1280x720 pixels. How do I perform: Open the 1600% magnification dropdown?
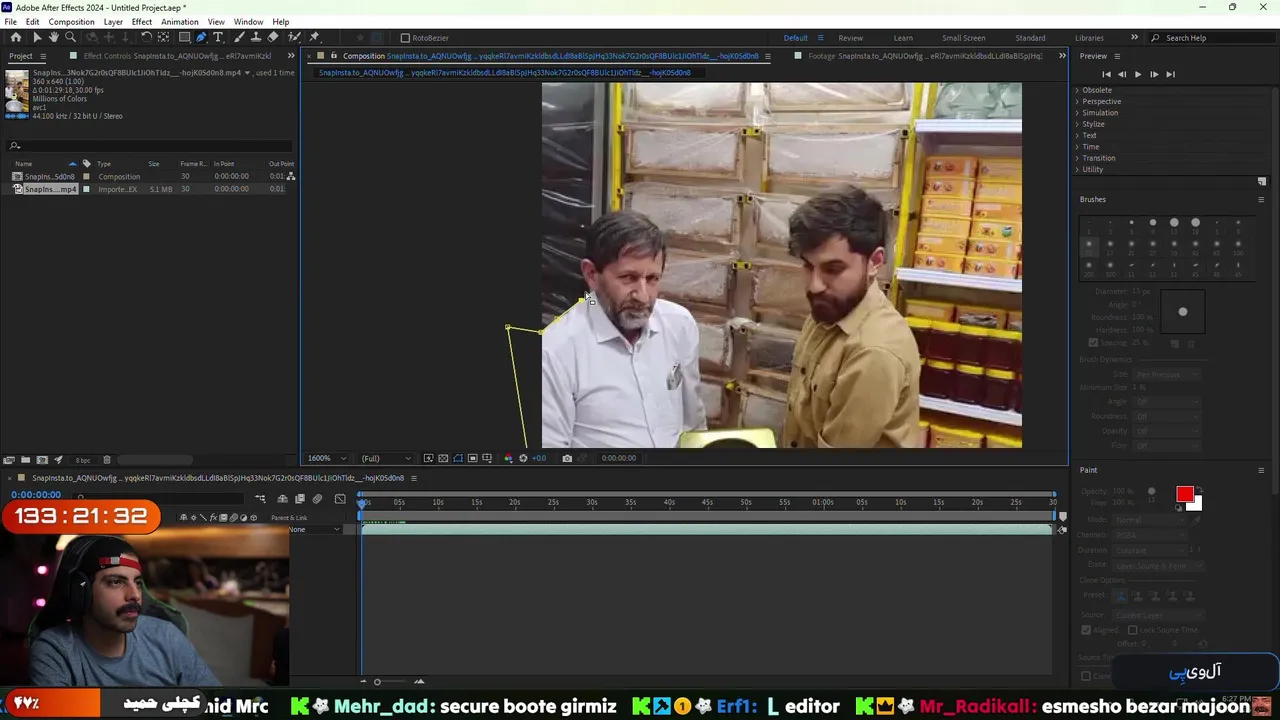click(x=328, y=458)
